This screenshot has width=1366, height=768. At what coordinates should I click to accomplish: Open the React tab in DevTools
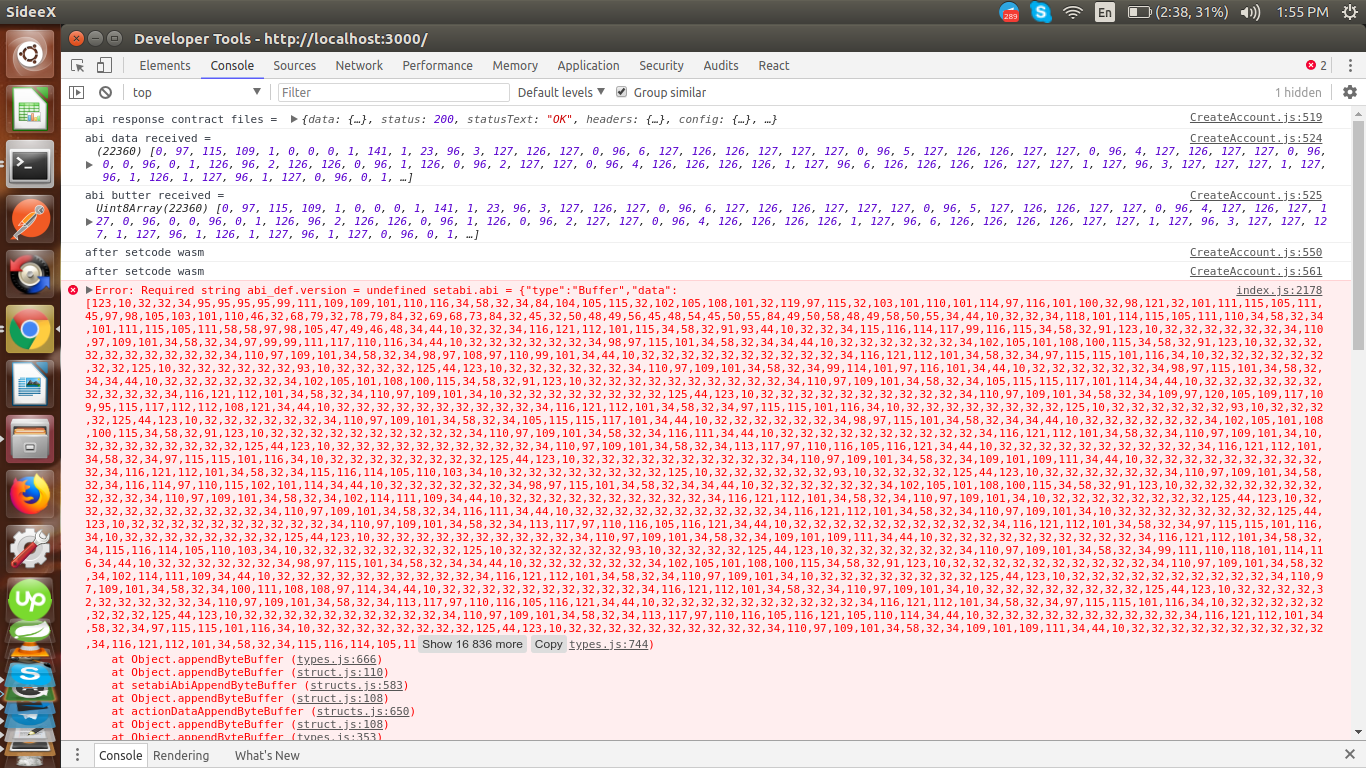[773, 65]
